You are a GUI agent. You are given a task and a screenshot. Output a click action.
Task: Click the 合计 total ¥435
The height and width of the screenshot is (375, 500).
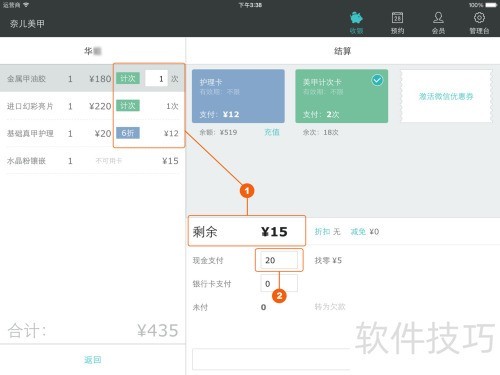pos(93,331)
